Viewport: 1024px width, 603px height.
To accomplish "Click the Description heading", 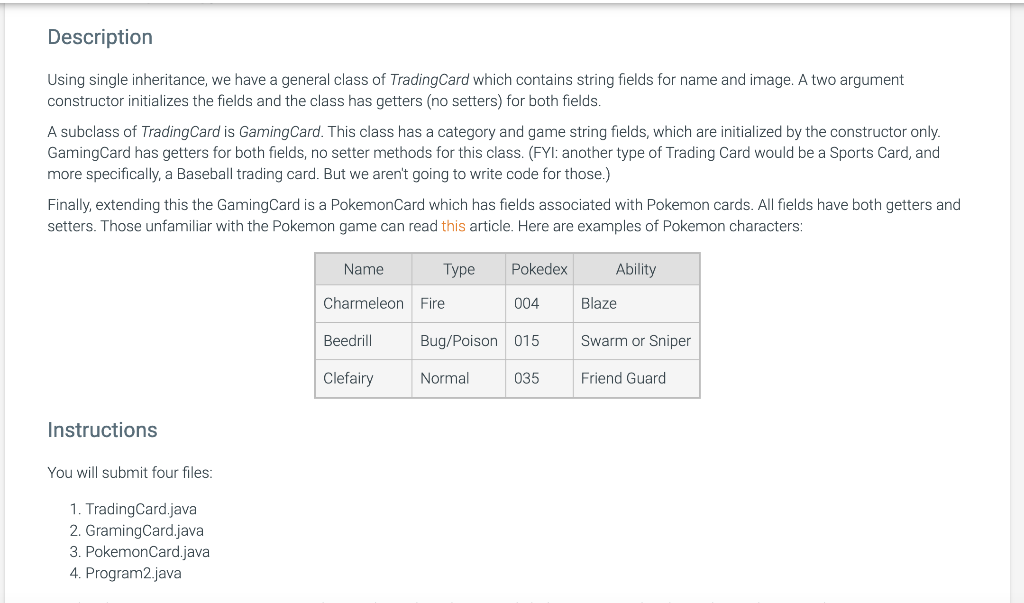I will 100,37.
